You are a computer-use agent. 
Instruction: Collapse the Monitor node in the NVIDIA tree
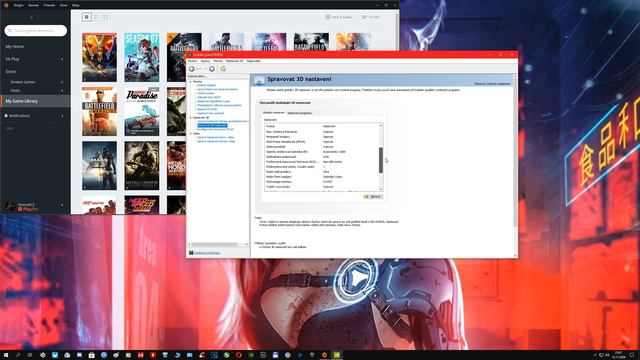(191, 82)
